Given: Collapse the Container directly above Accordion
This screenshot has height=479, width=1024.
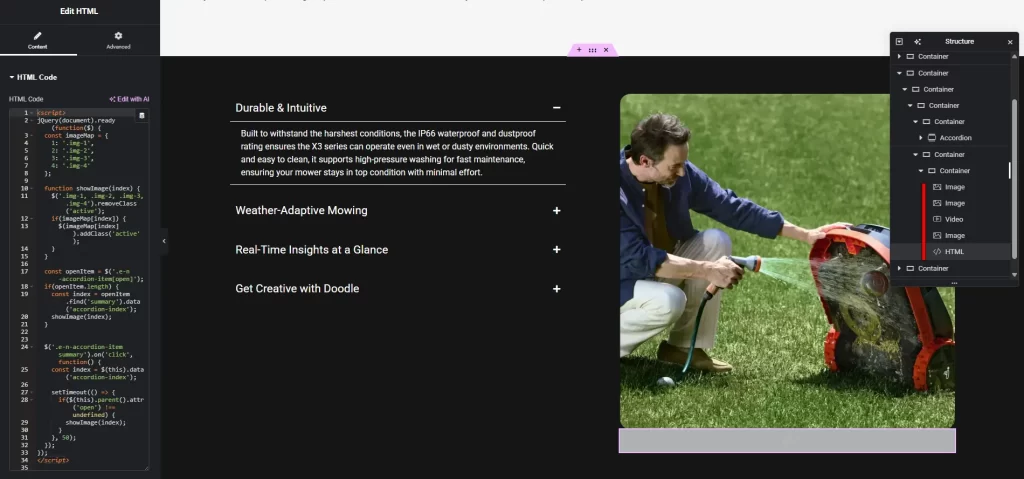Looking at the screenshot, I should (916, 122).
